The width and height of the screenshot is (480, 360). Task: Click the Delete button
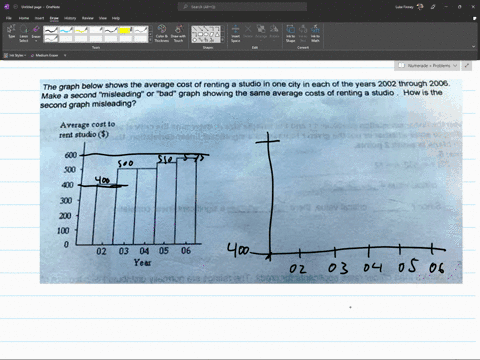pyautogui.click(x=248, y=31)
